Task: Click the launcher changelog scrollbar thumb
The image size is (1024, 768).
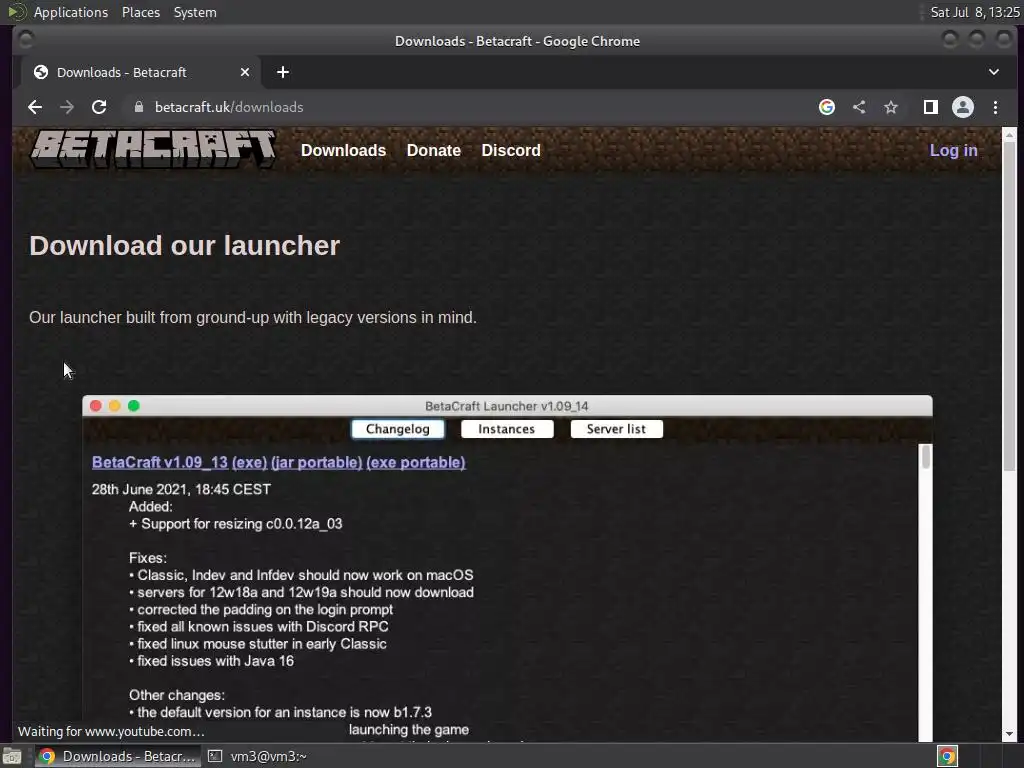Action: (925, 456)
